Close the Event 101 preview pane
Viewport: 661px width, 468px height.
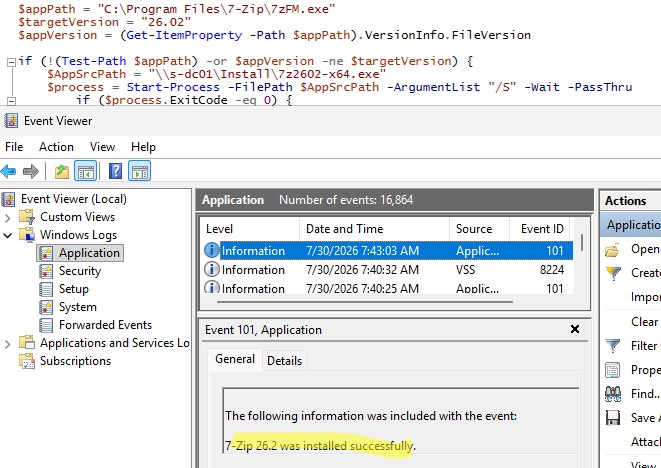[575, 329]
